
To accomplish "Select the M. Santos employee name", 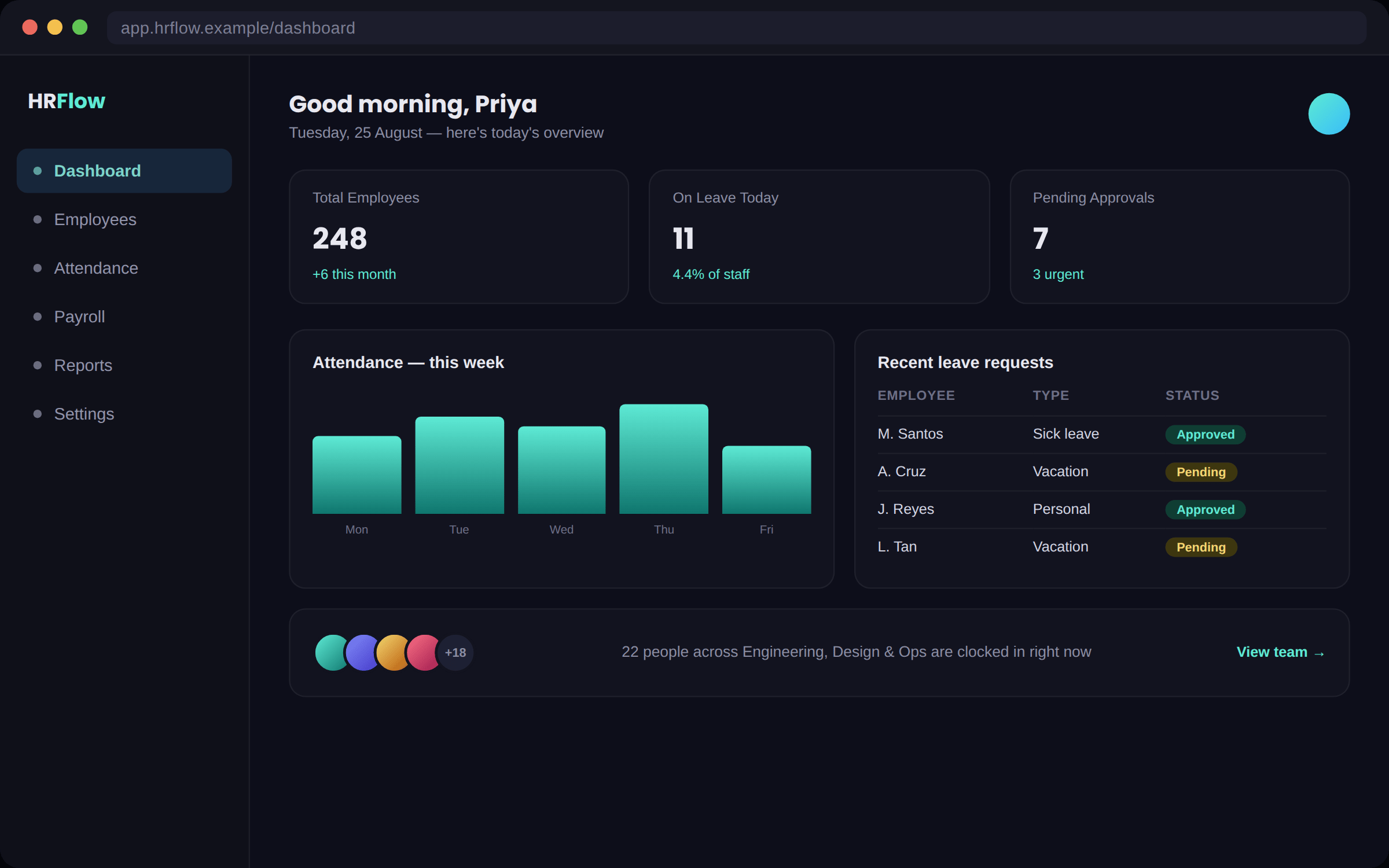I will pyautogui.click(x=910, y=433).
